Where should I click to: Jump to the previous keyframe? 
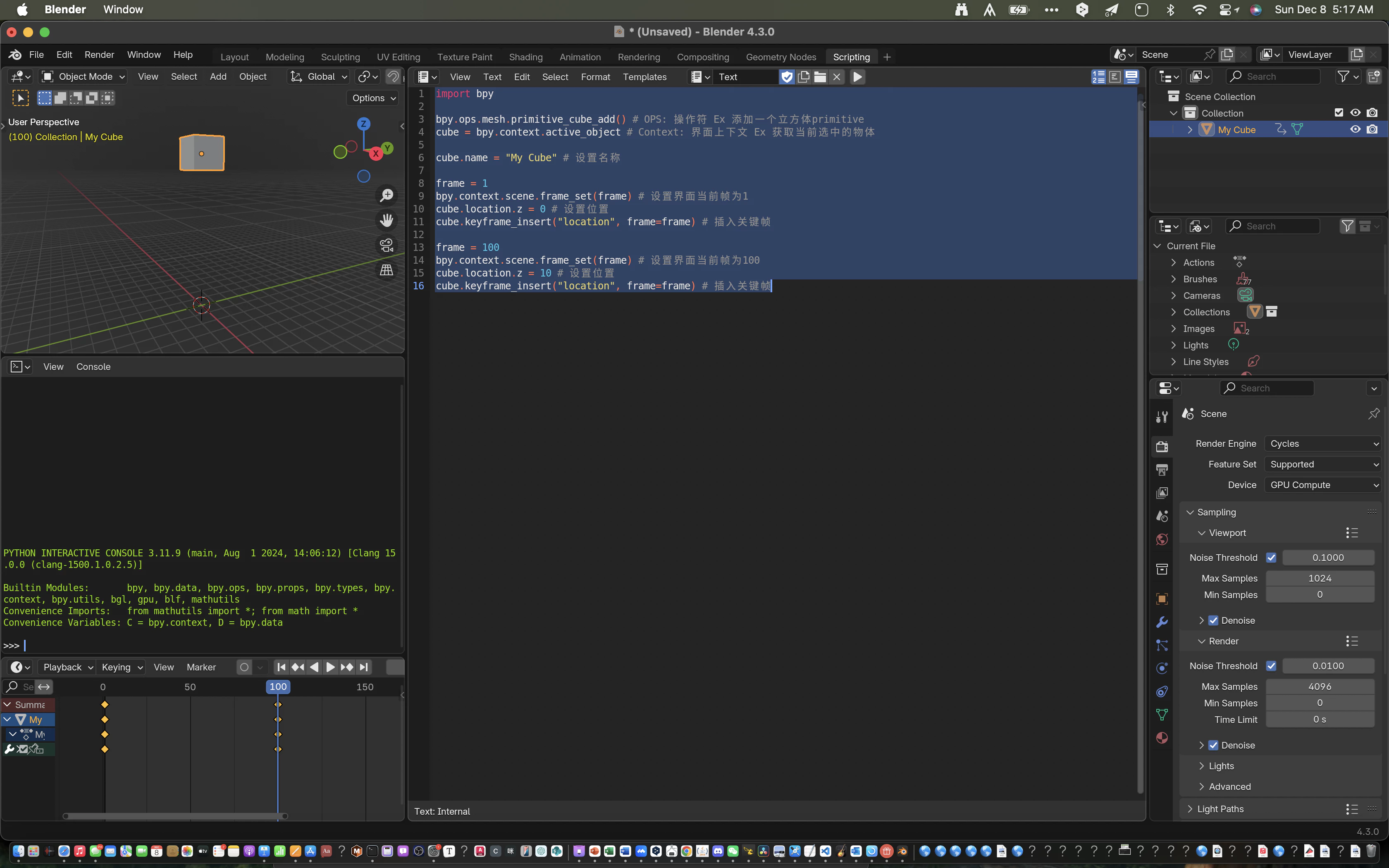tap(298, 667)
